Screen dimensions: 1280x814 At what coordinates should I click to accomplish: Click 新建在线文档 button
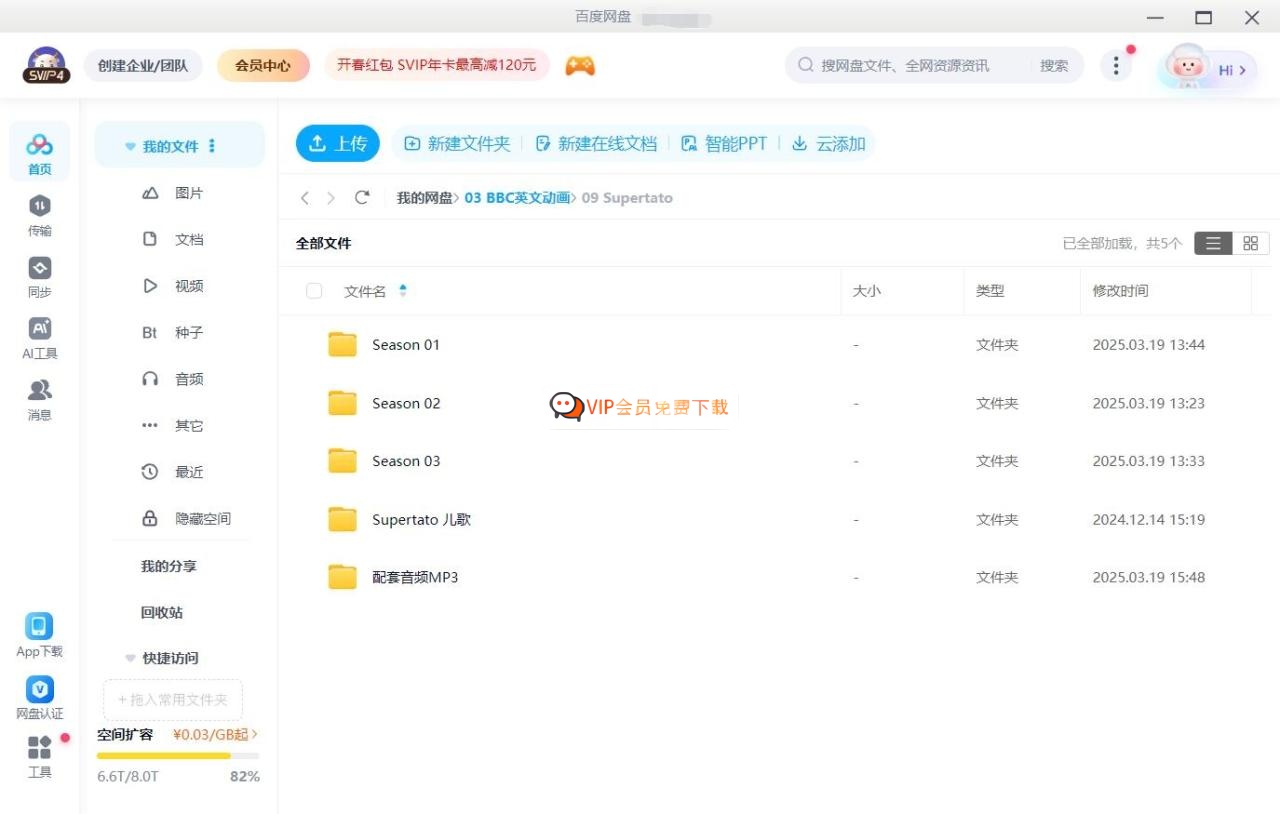pos(596,144)
